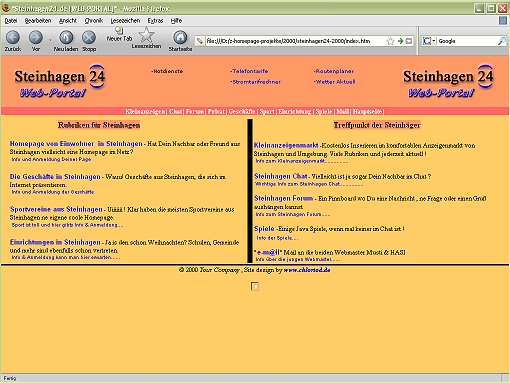Open Info und Anmeldung der Geschäfte link
This screenshot has height=383, width=510.
(53, 192)
